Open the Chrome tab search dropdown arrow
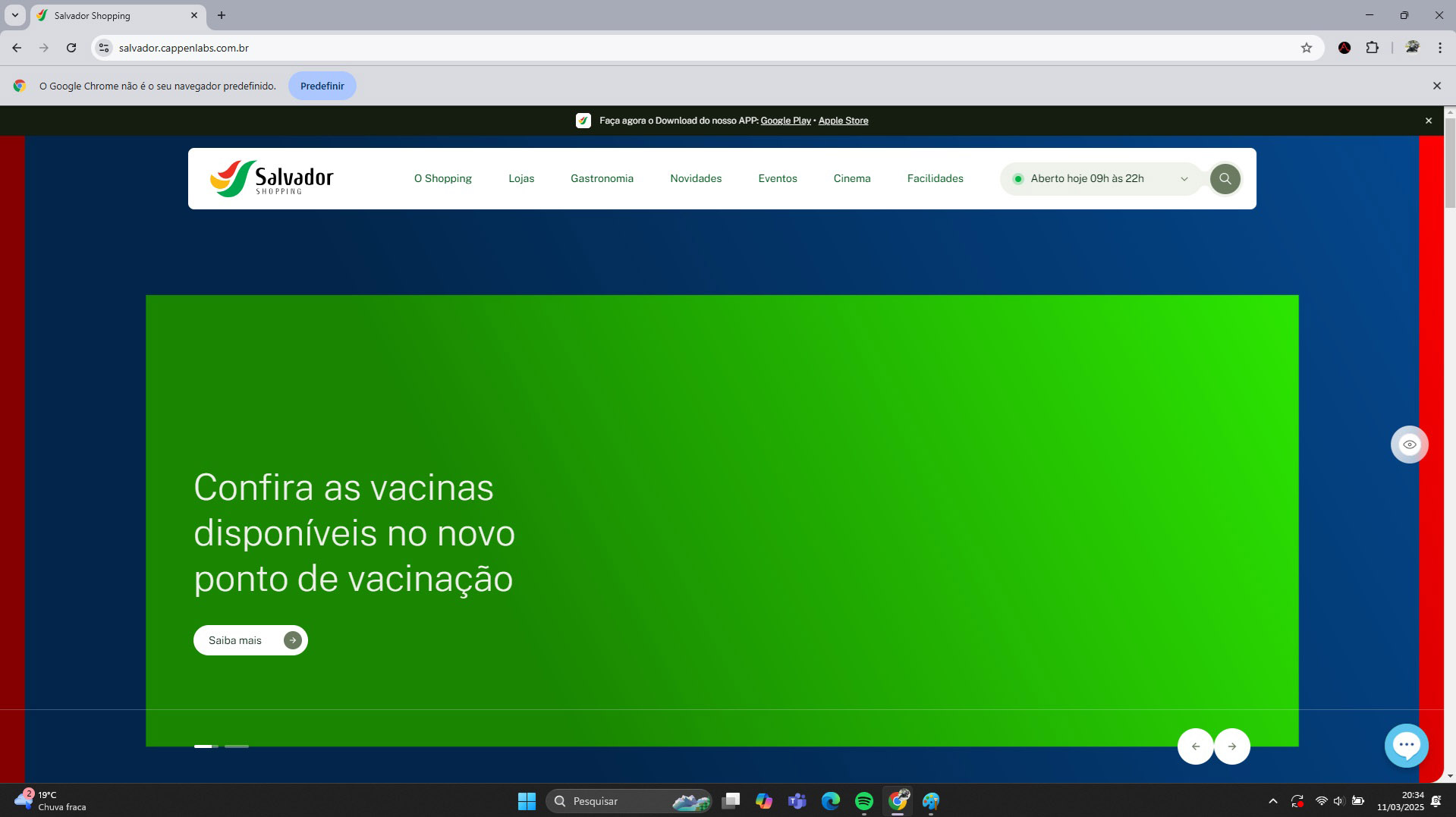 [14, 15]
